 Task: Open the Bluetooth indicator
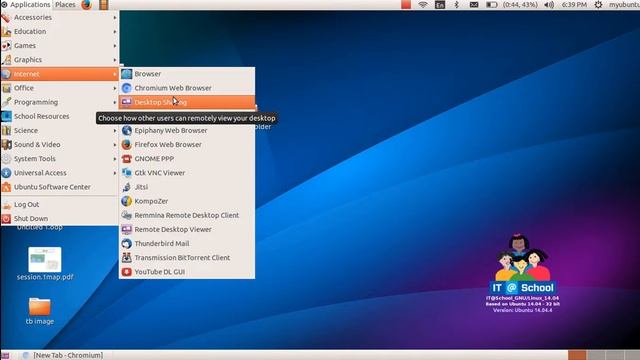[457, 5]
